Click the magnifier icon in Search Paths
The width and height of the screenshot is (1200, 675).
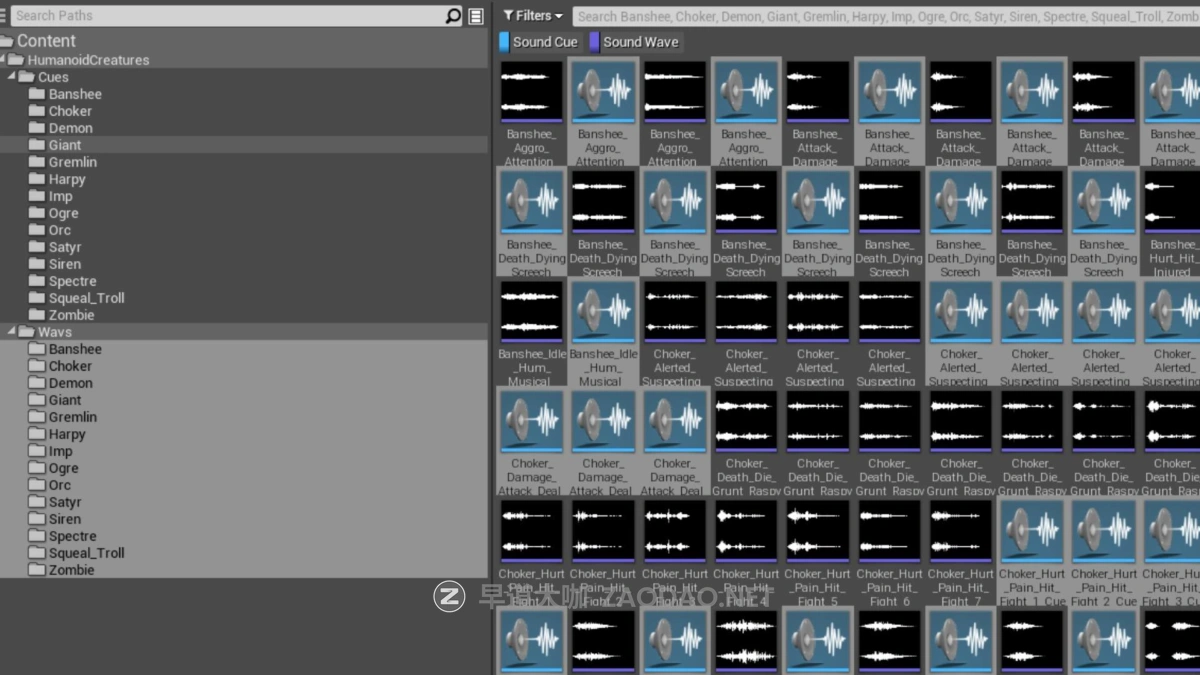click(x=453, y=16)
